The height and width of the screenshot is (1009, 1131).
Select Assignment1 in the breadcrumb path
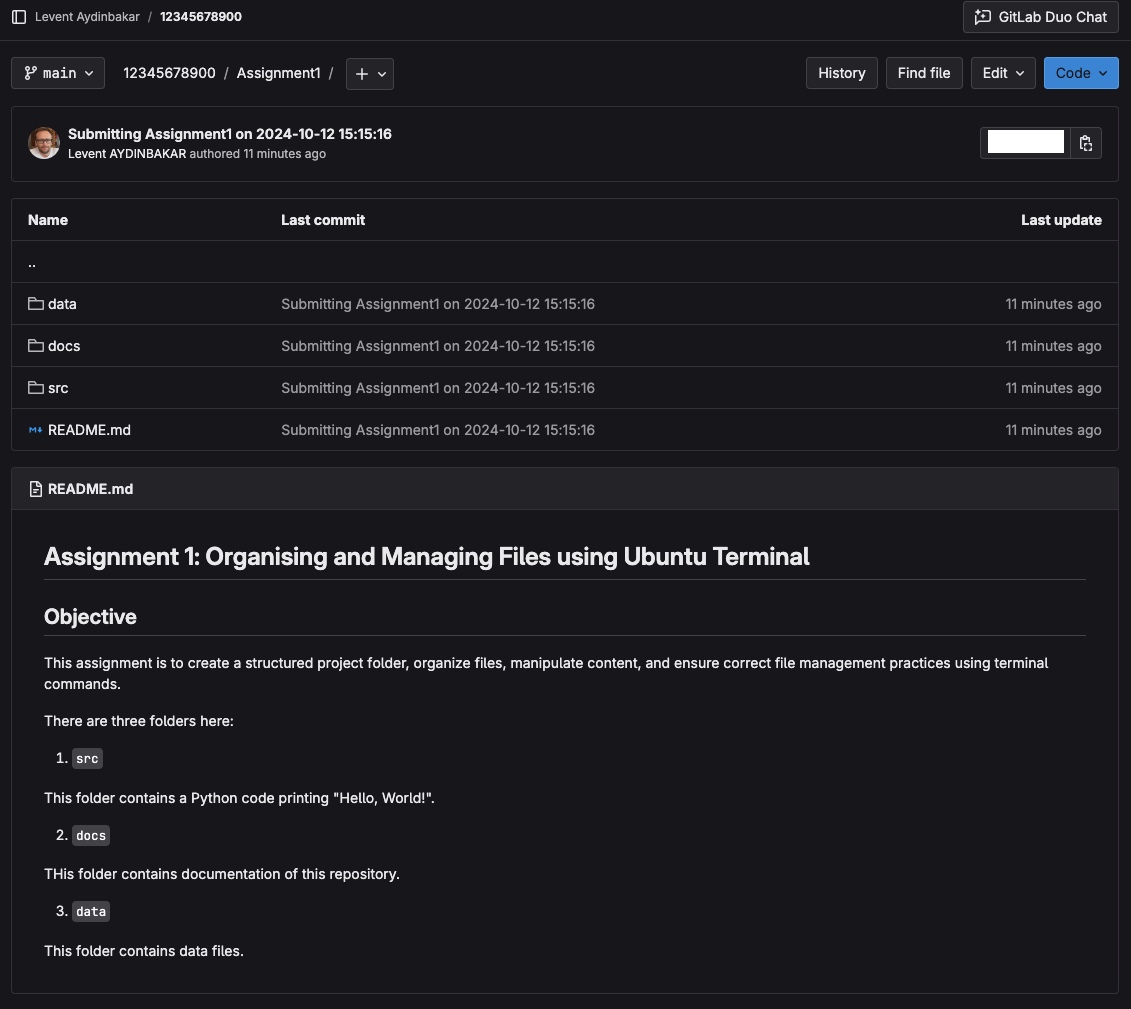pyautogui.click(x=278, y=73)
